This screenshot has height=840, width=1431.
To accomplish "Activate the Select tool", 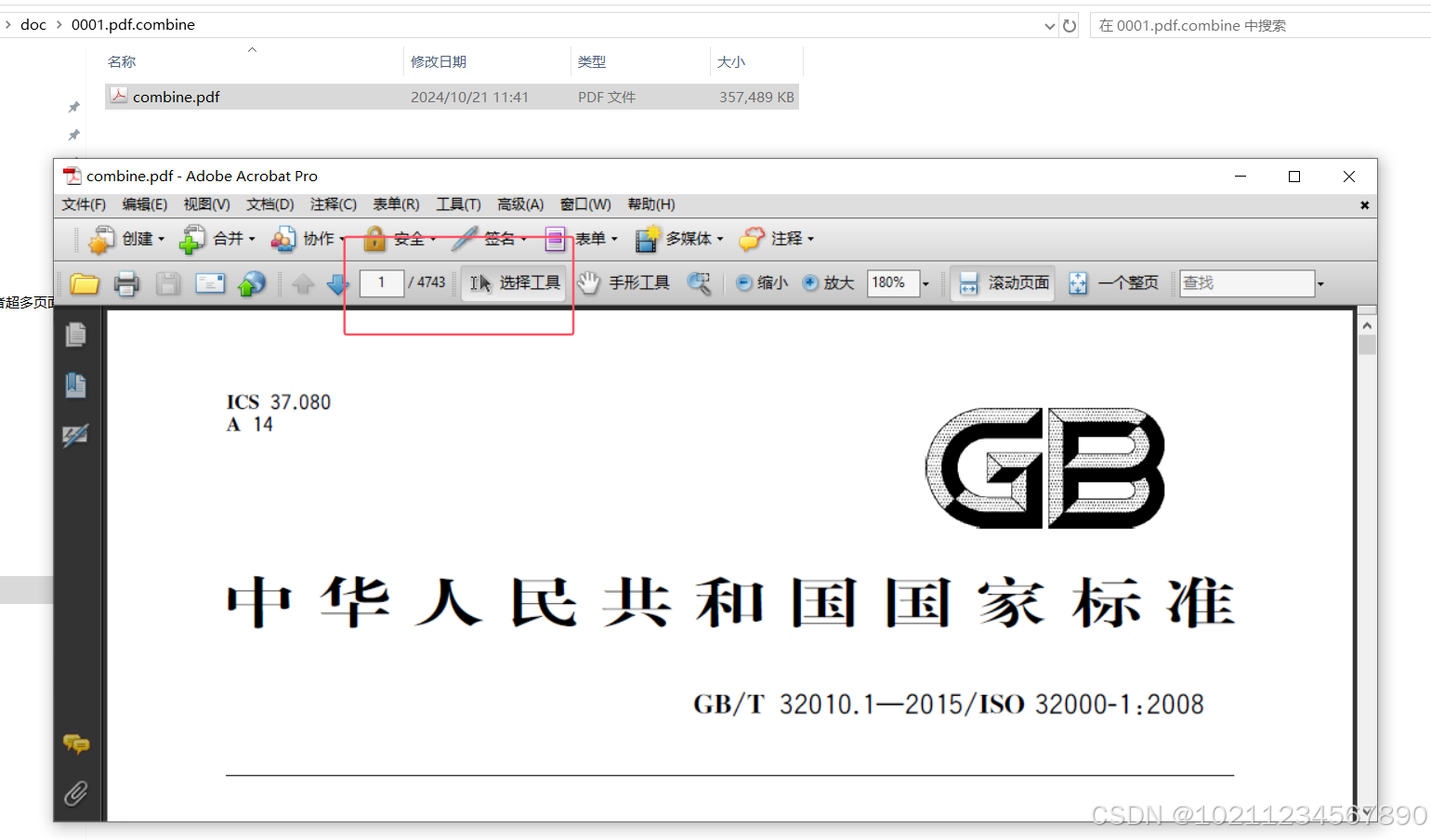I will pos(515,282).
